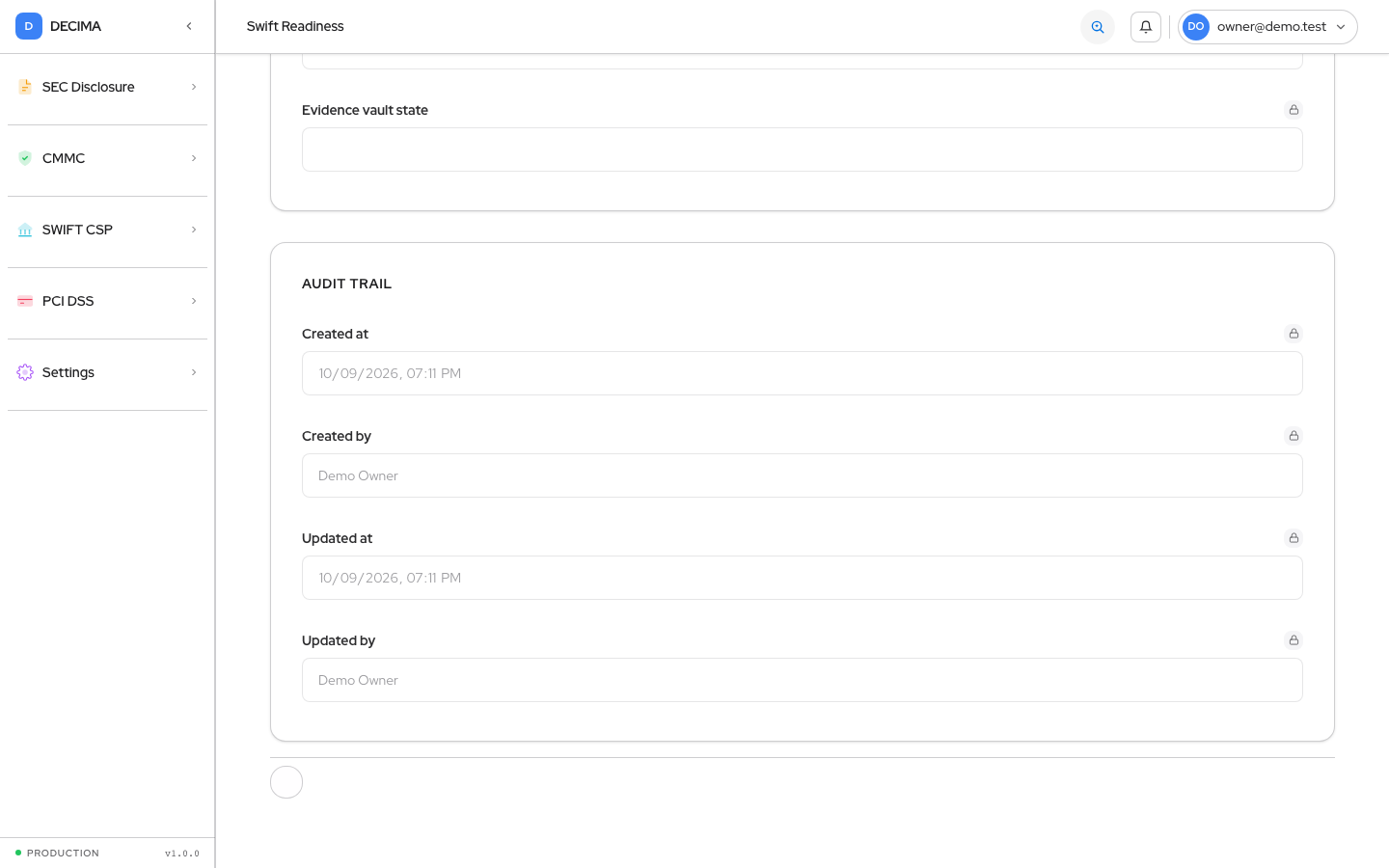Click the PRODUCTION status label
Viewport: 1389px width, 868px height.
[x=63, y=853]
